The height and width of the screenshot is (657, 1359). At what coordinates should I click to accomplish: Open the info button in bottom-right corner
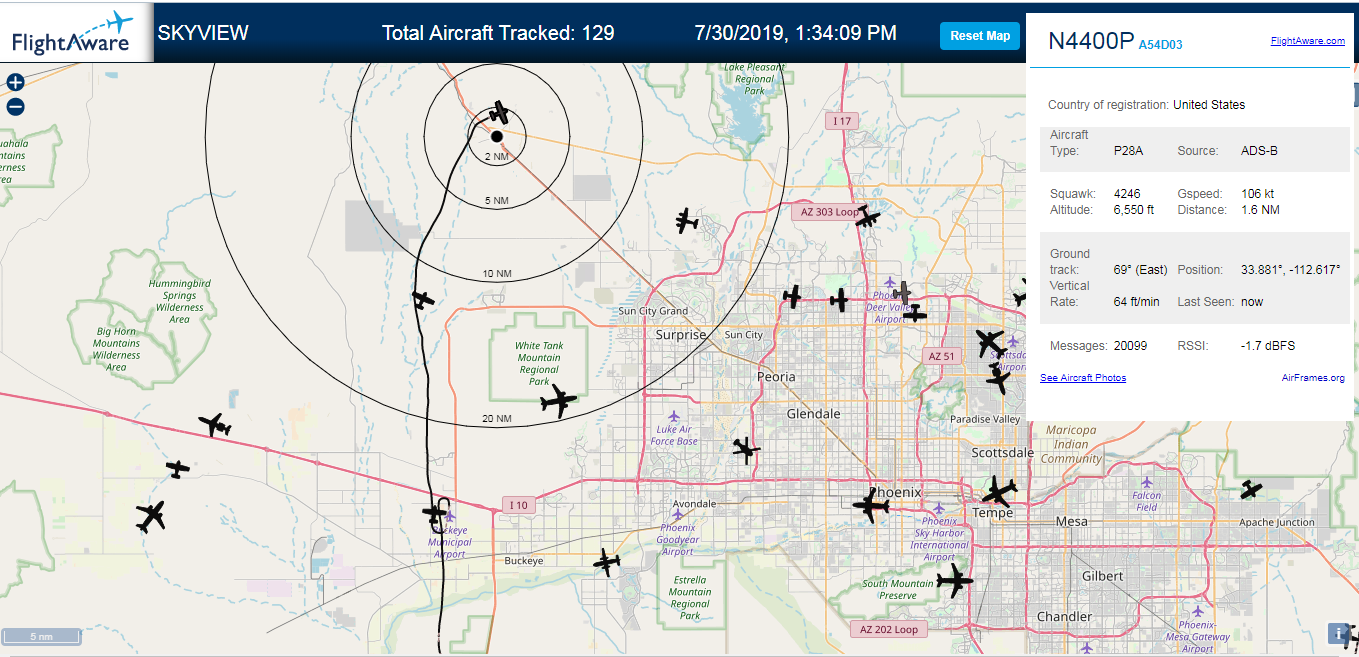pyautogui.click(x=1338, y=632)
